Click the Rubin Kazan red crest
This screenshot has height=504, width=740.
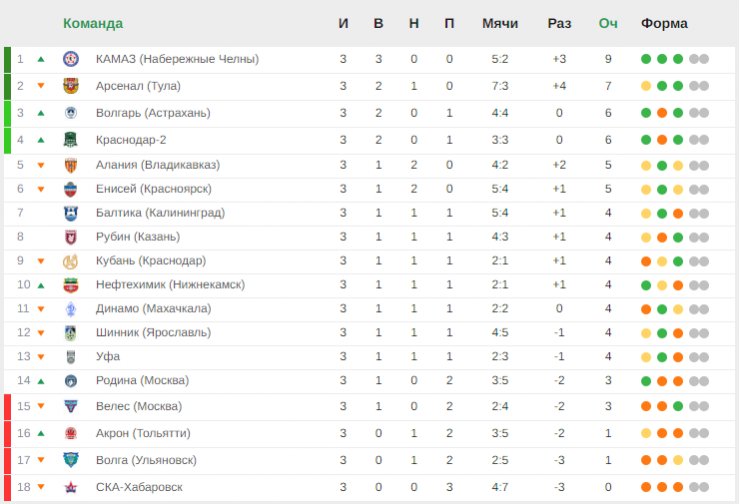coord(71,237)
